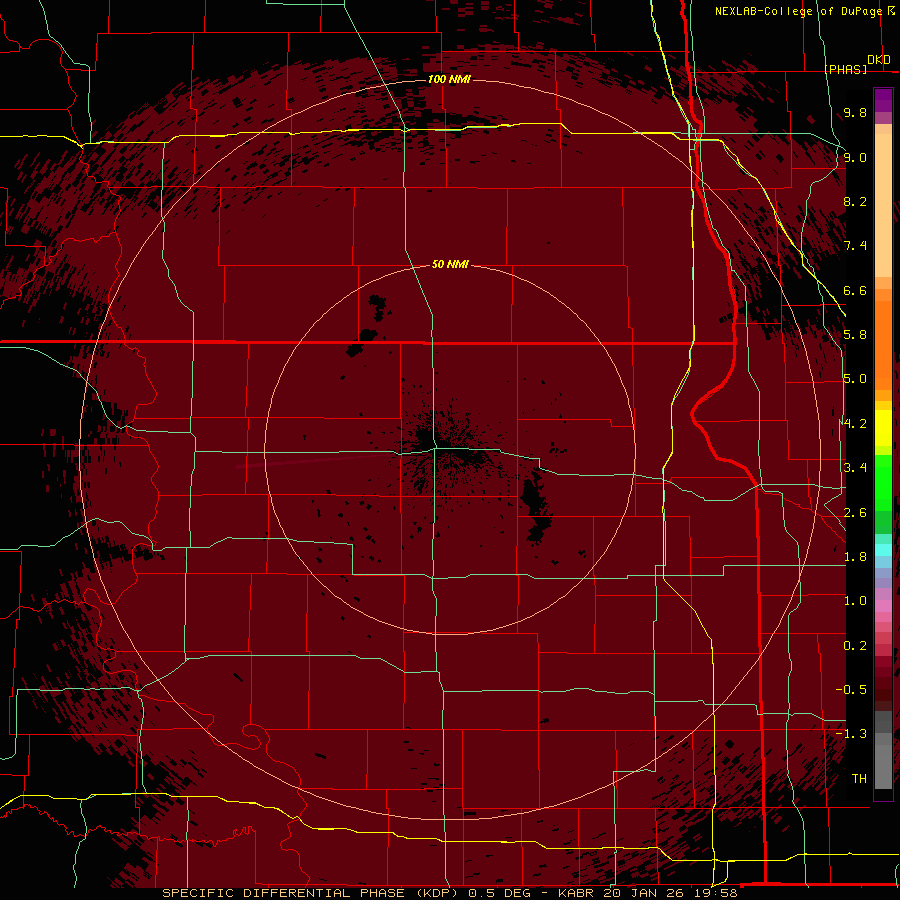Click the 1.0 value on the color scale
Screen dimensions: 900x900
[x=855, y=601]
